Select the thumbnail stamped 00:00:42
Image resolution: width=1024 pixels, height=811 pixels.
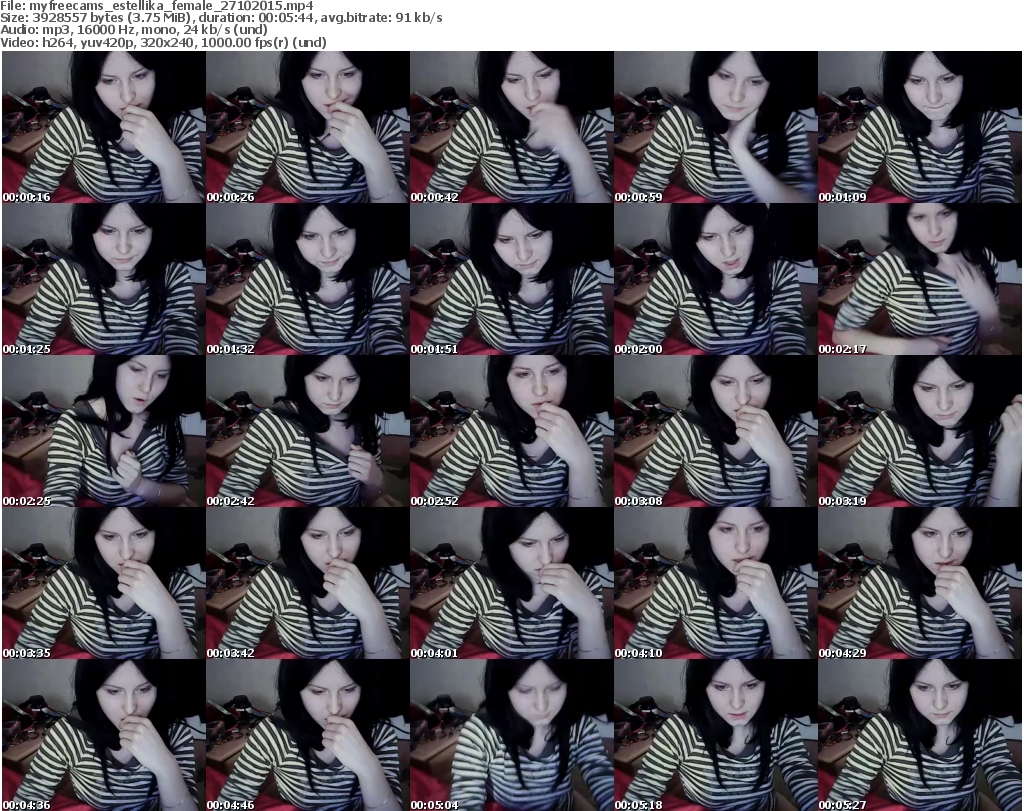pyautogui.click(x=511, y=127)
